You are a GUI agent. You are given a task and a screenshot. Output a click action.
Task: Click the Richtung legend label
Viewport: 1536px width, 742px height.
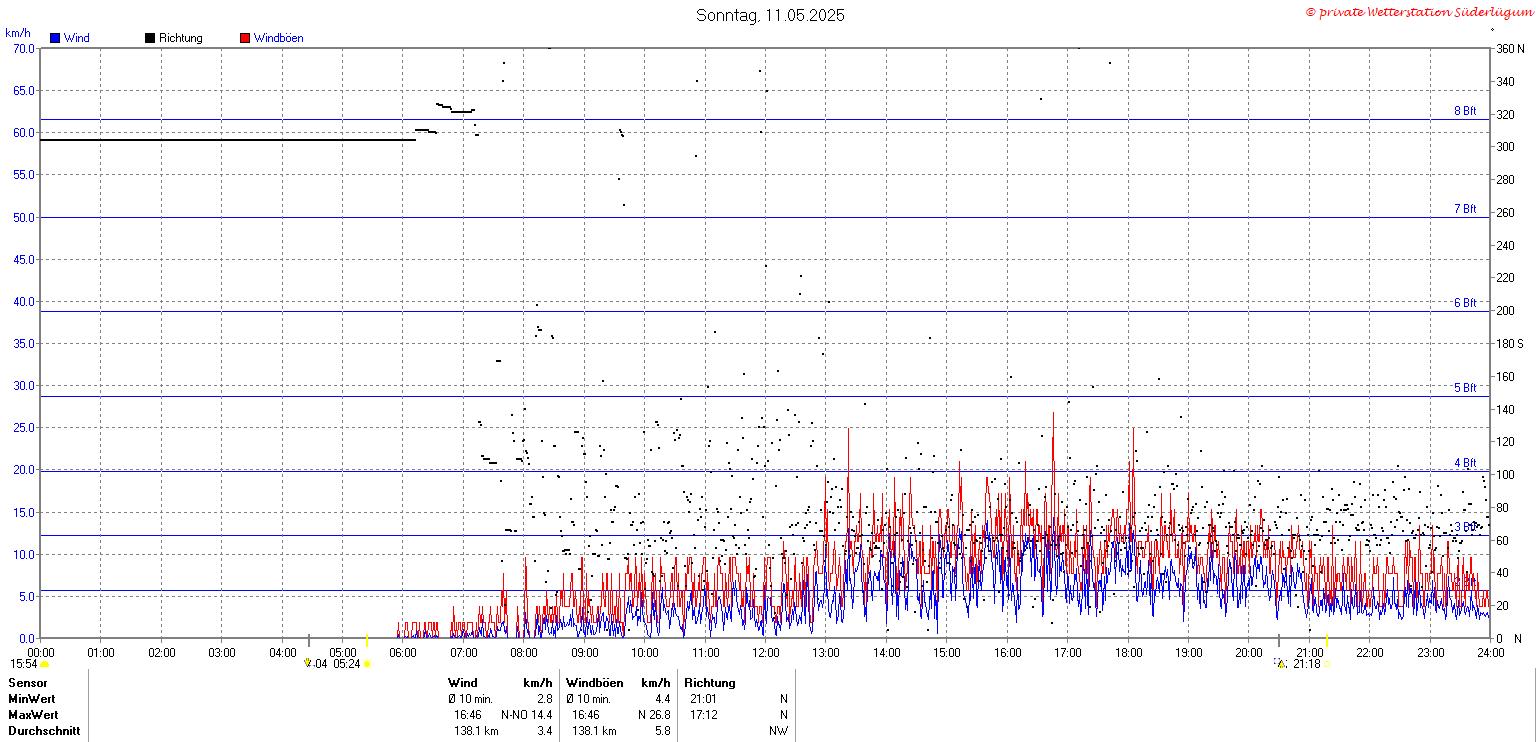(x=180, y=38)
